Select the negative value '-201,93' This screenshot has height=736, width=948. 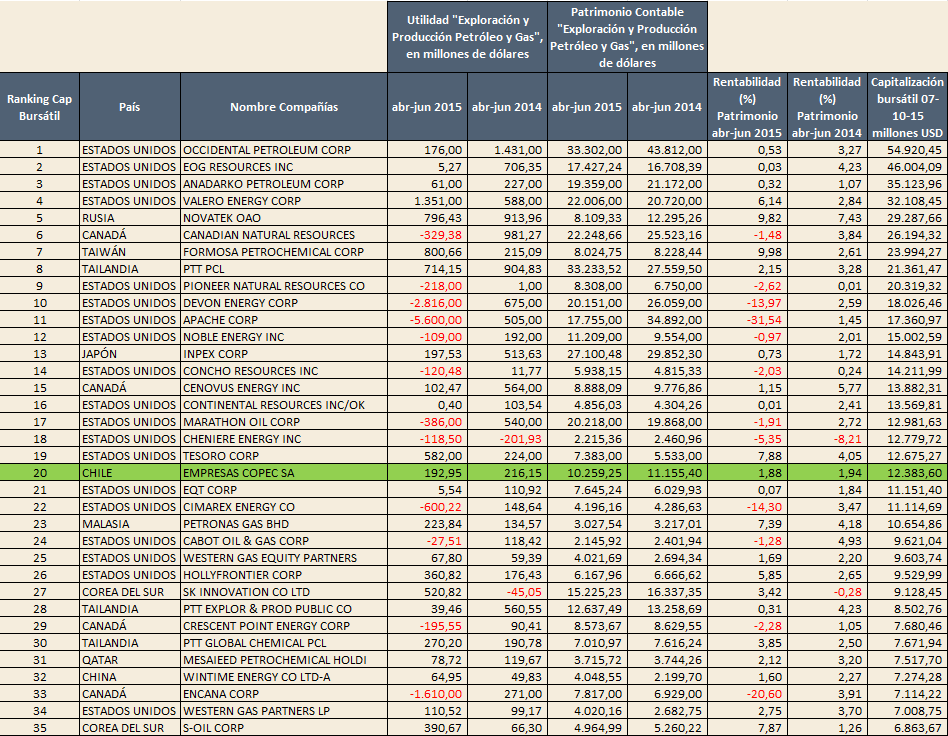pyautogui.click(x=507, y=439)
